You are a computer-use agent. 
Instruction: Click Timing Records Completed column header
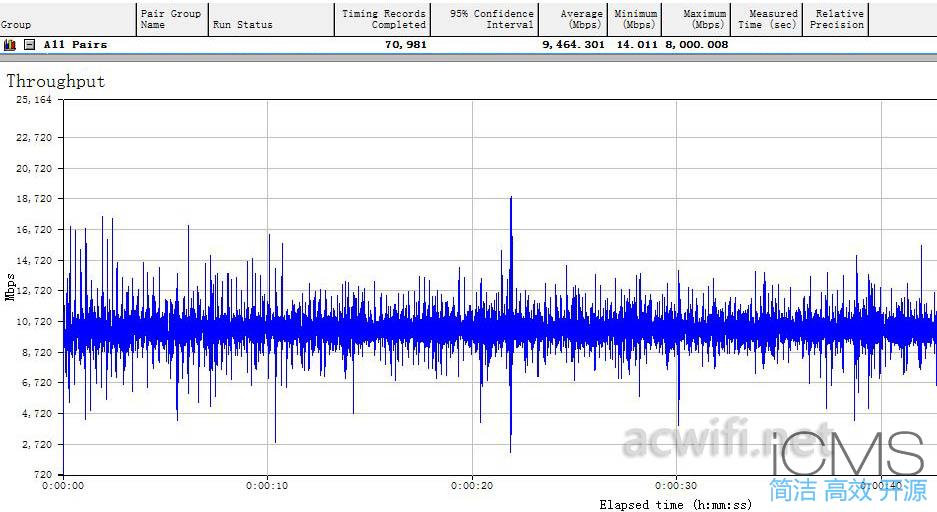coord(382,19)
